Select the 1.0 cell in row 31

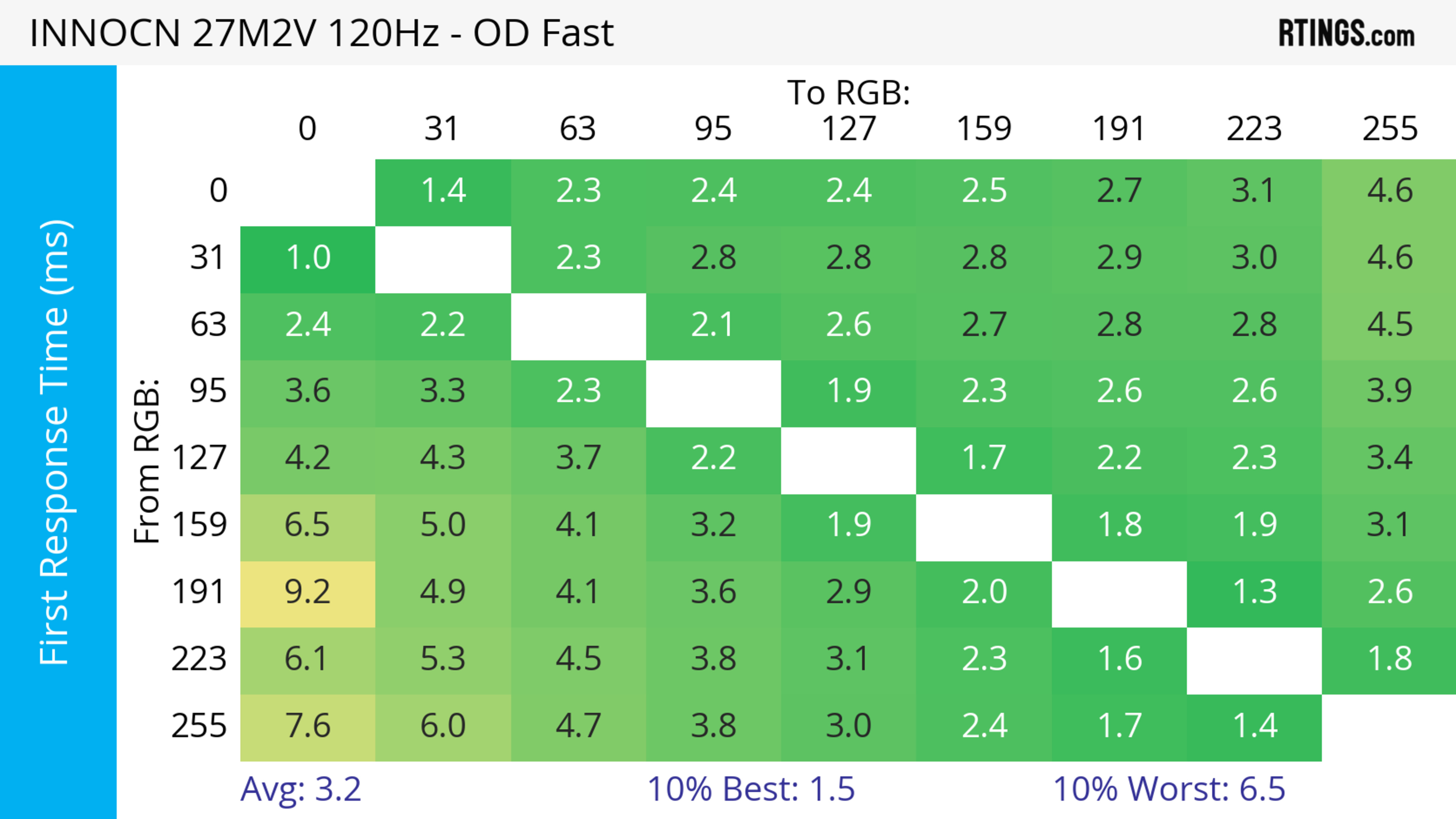tap(308, 258)
